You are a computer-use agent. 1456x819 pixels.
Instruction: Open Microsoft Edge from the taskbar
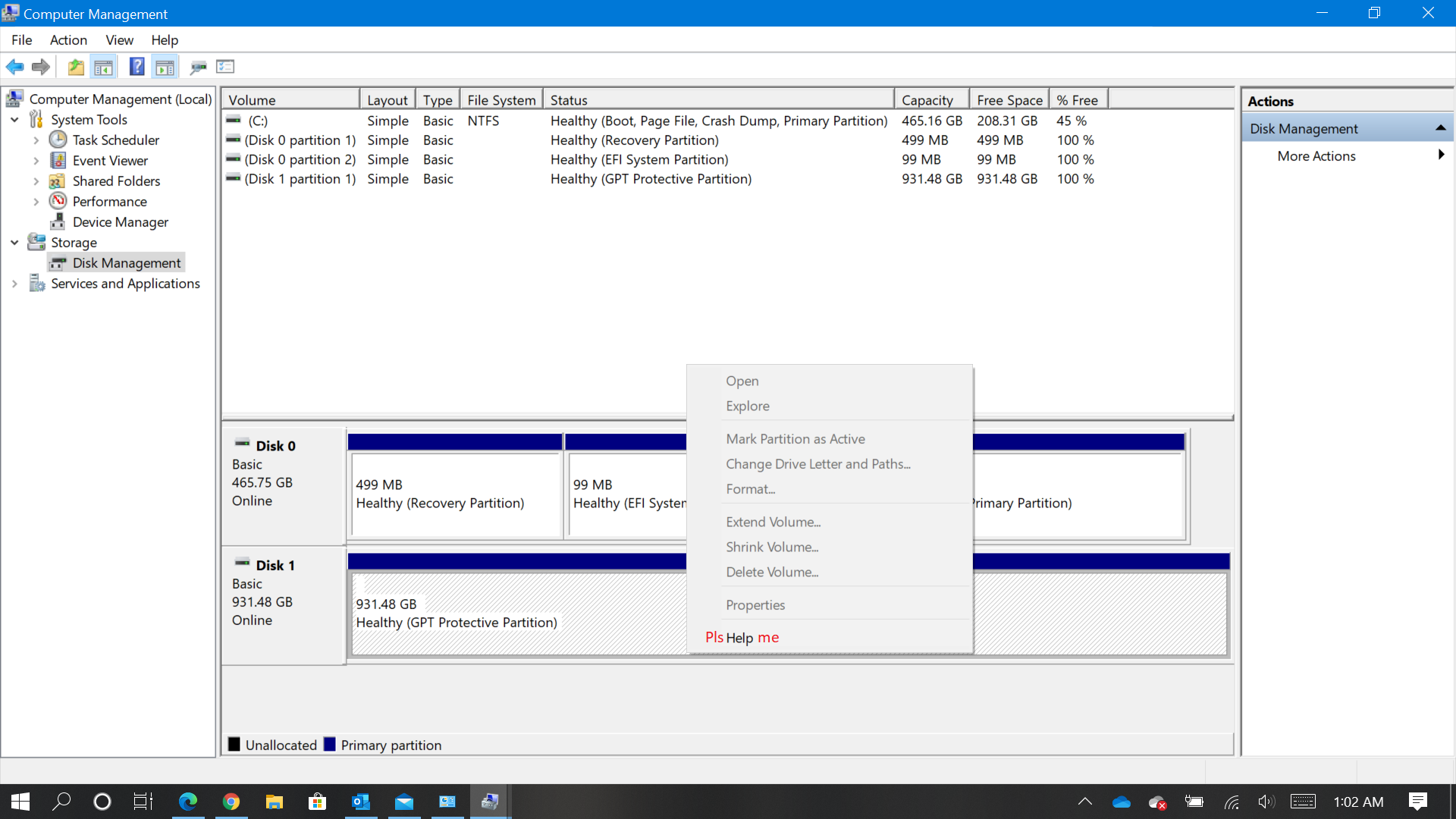point(187,802)
